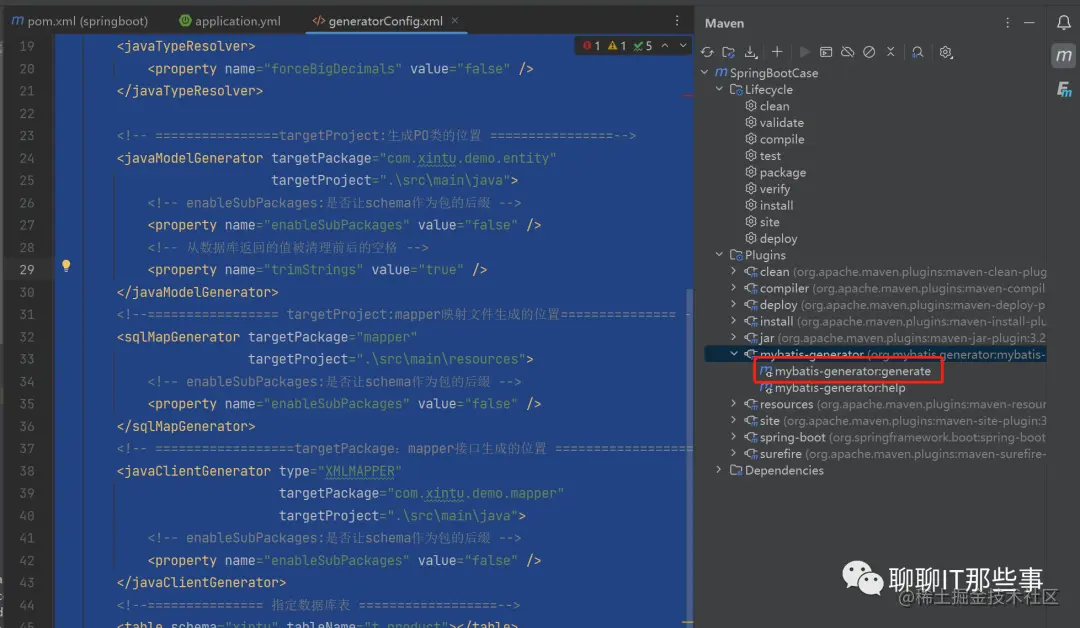Image resolution: width=1080 pixels, height=628 pixels.
Task: Select mybatis-generator:help goal
Action: 833,388
